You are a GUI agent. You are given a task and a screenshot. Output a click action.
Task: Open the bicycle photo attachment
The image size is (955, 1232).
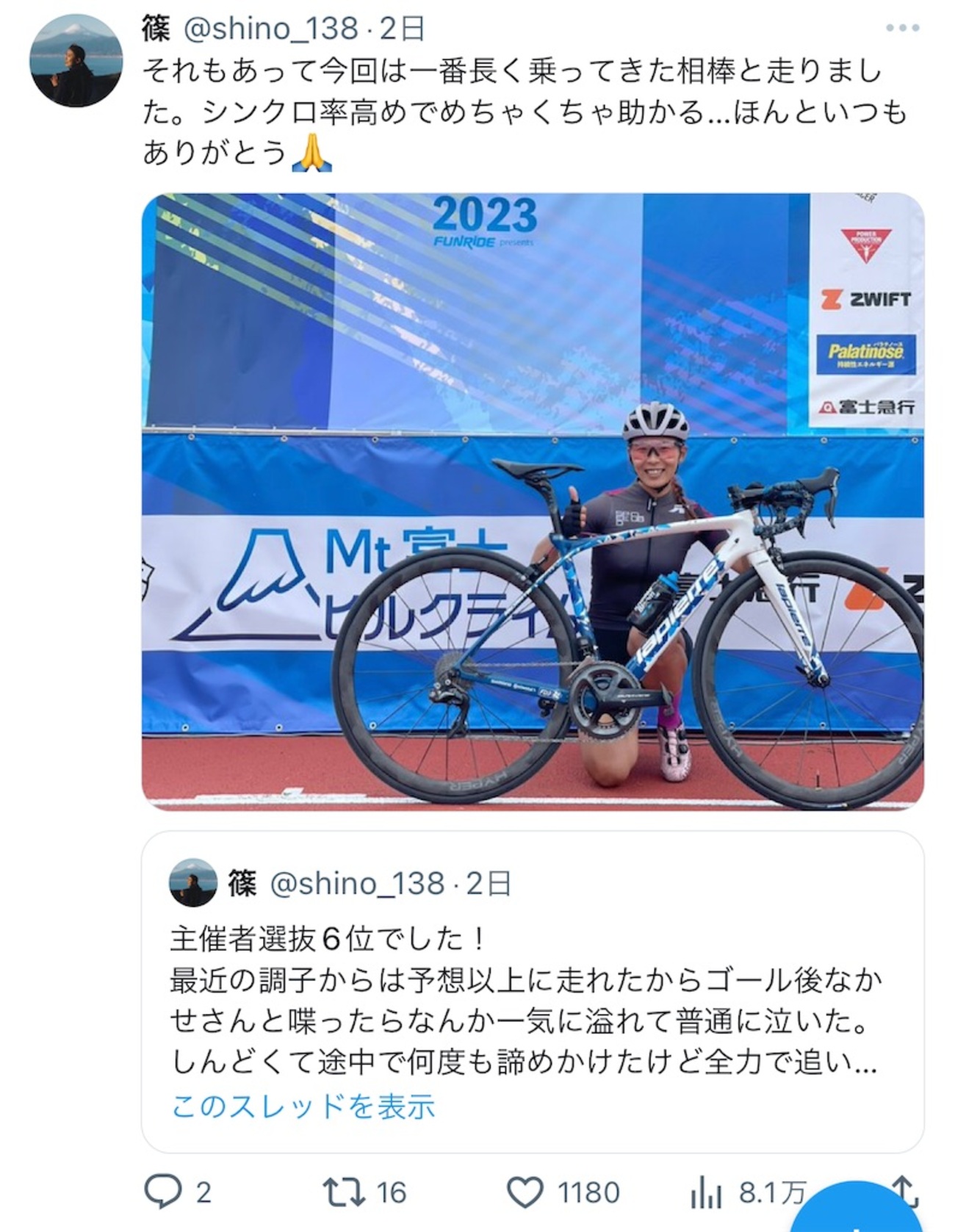point(533,502)
